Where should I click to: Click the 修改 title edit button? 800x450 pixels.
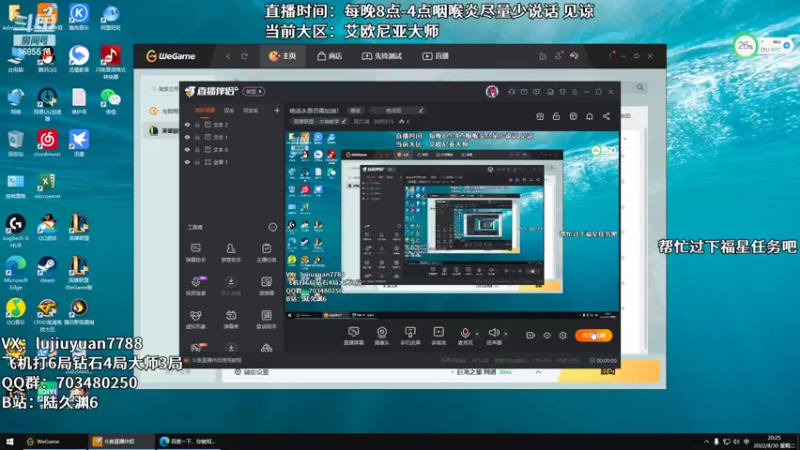[355, 110]
